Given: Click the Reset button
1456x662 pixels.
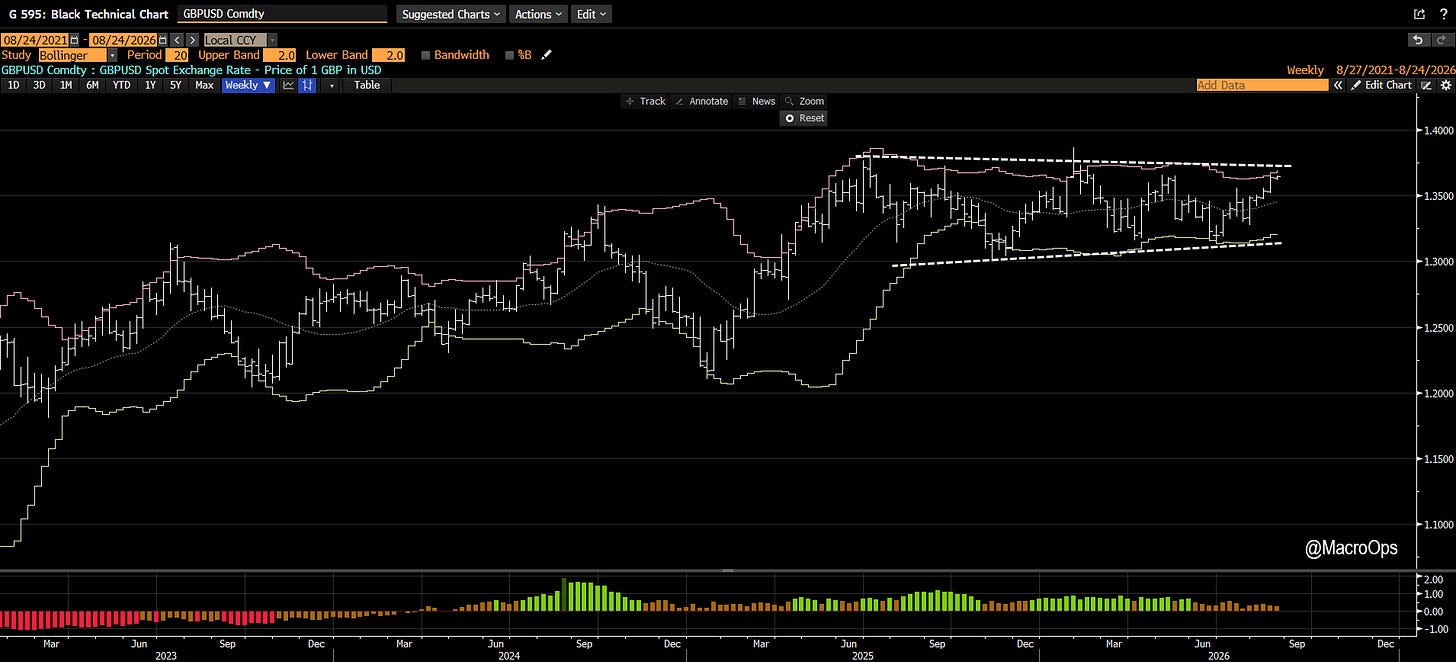Looking at the screenshot, I should pos(804,118).
